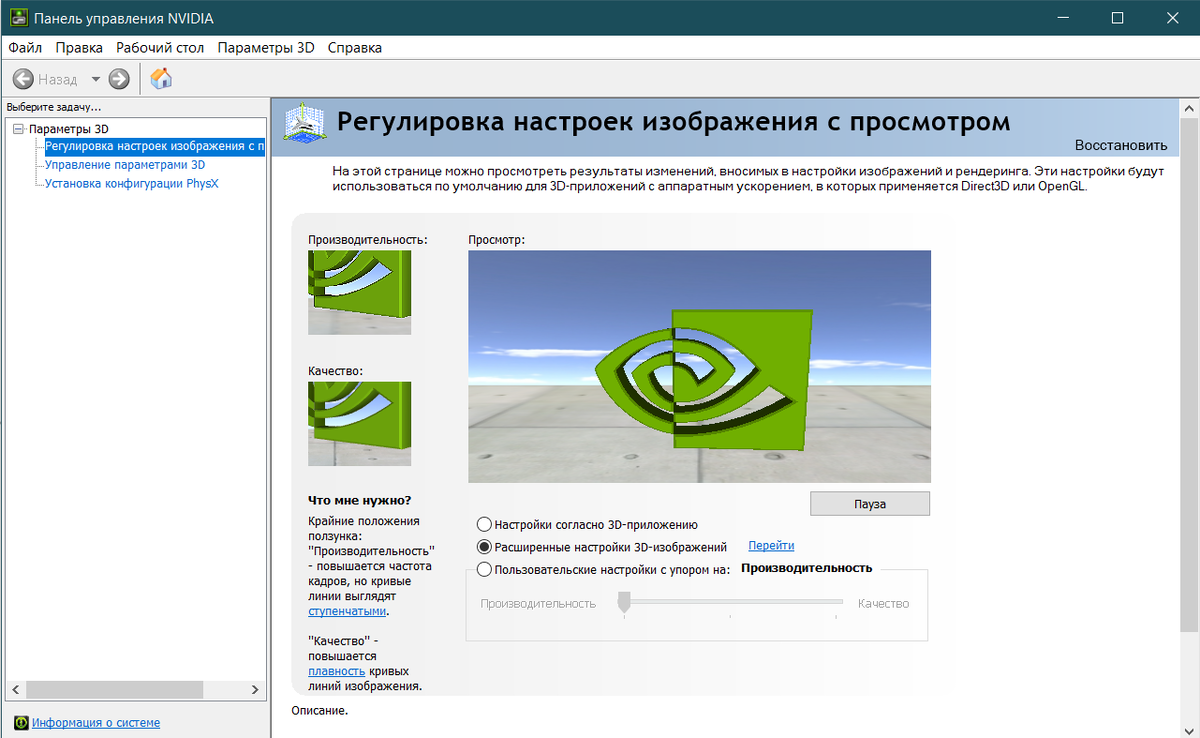Open the Файл menu
This screenshot has width=1200, height=738.
click(x=25, y=48)
